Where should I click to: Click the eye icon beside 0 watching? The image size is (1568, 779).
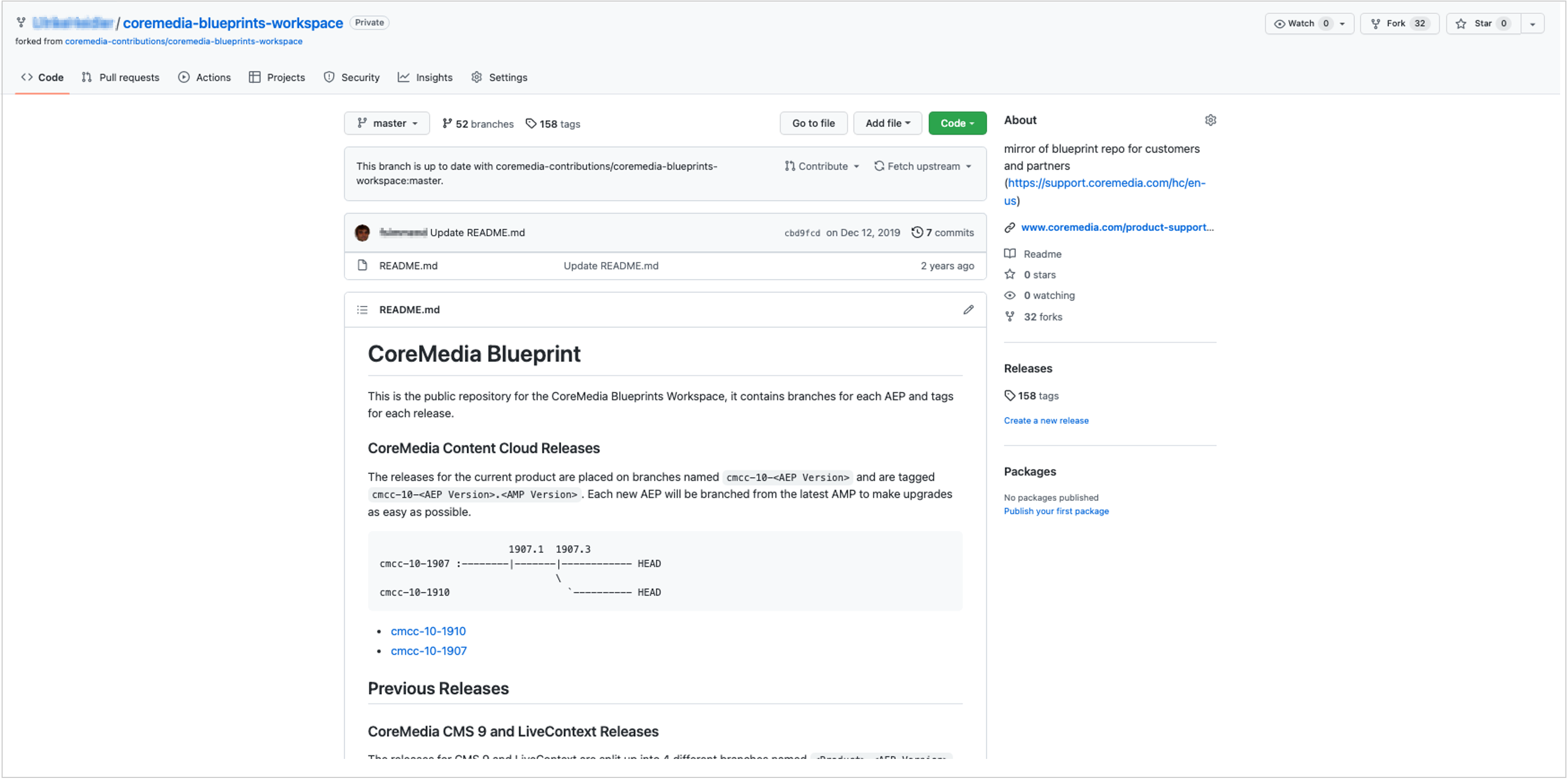1010,295
